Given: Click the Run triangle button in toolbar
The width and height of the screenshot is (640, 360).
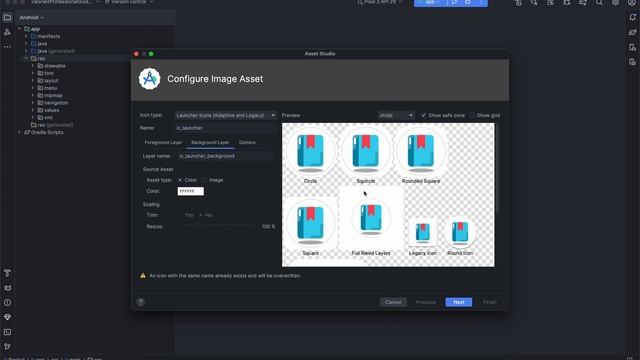Looking at the screenshot, I should (454, 2).
